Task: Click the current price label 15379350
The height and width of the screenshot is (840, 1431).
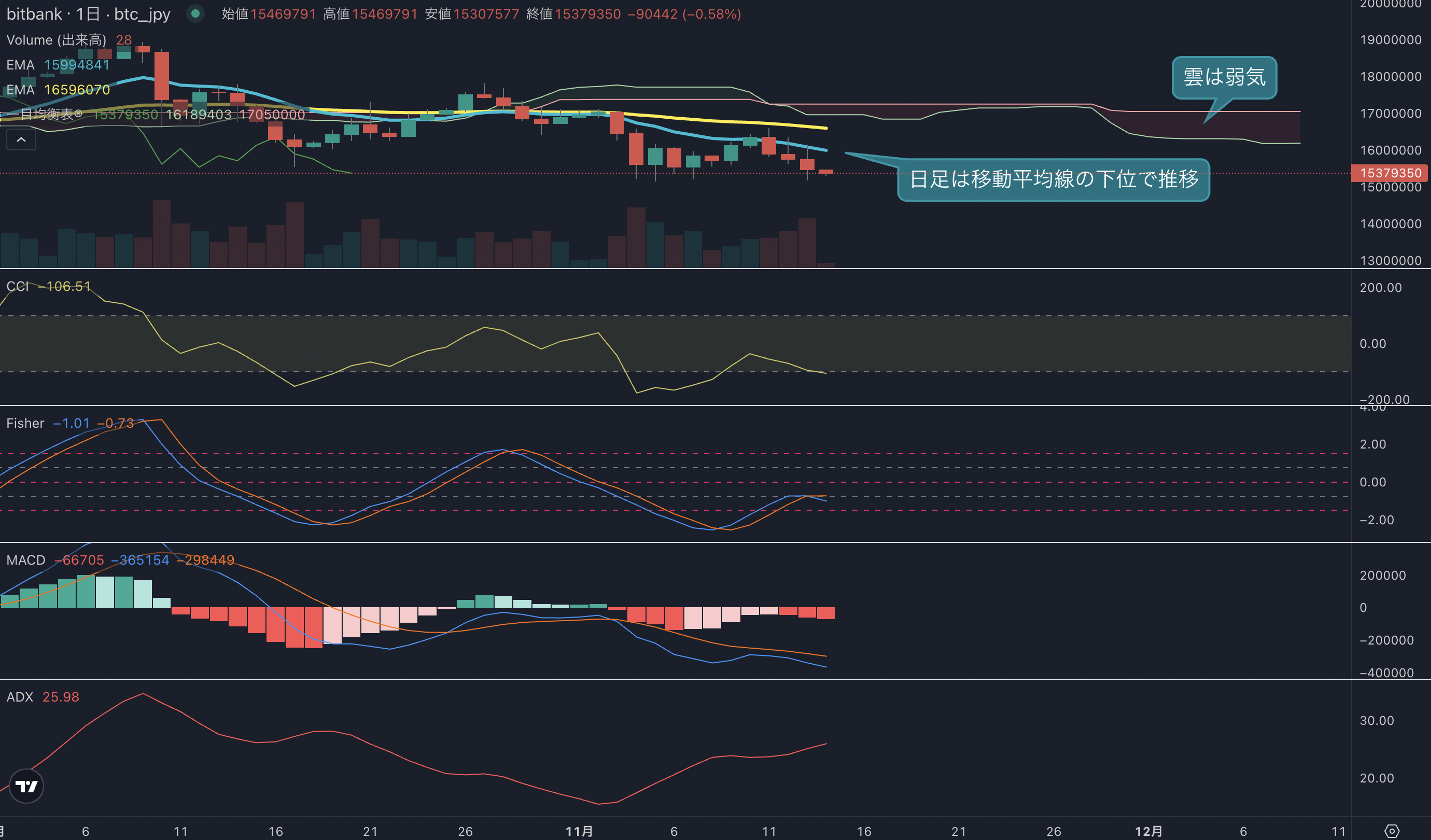Action: 1390,173
